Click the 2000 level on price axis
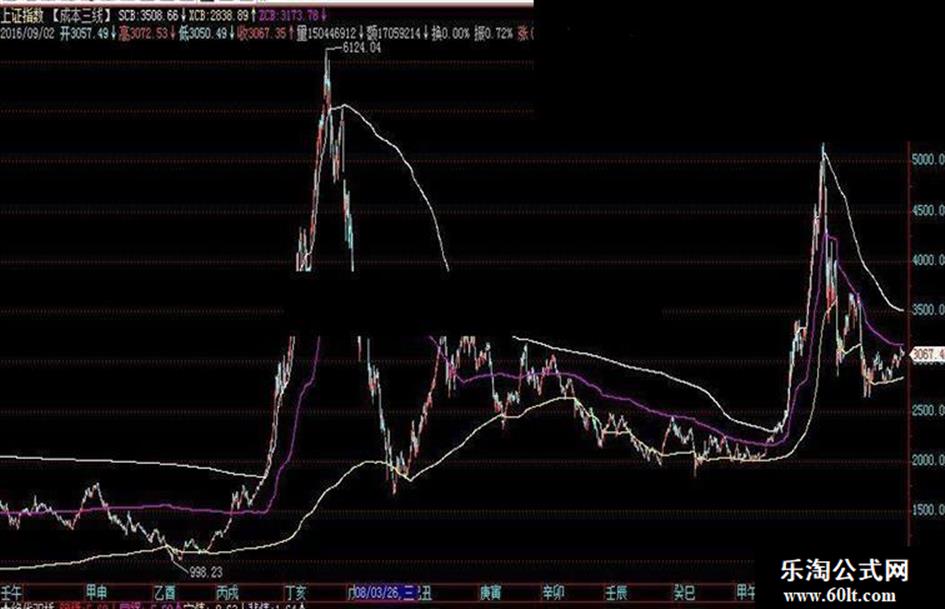This screenshot has width=945, height=609. tap(928, 460)
